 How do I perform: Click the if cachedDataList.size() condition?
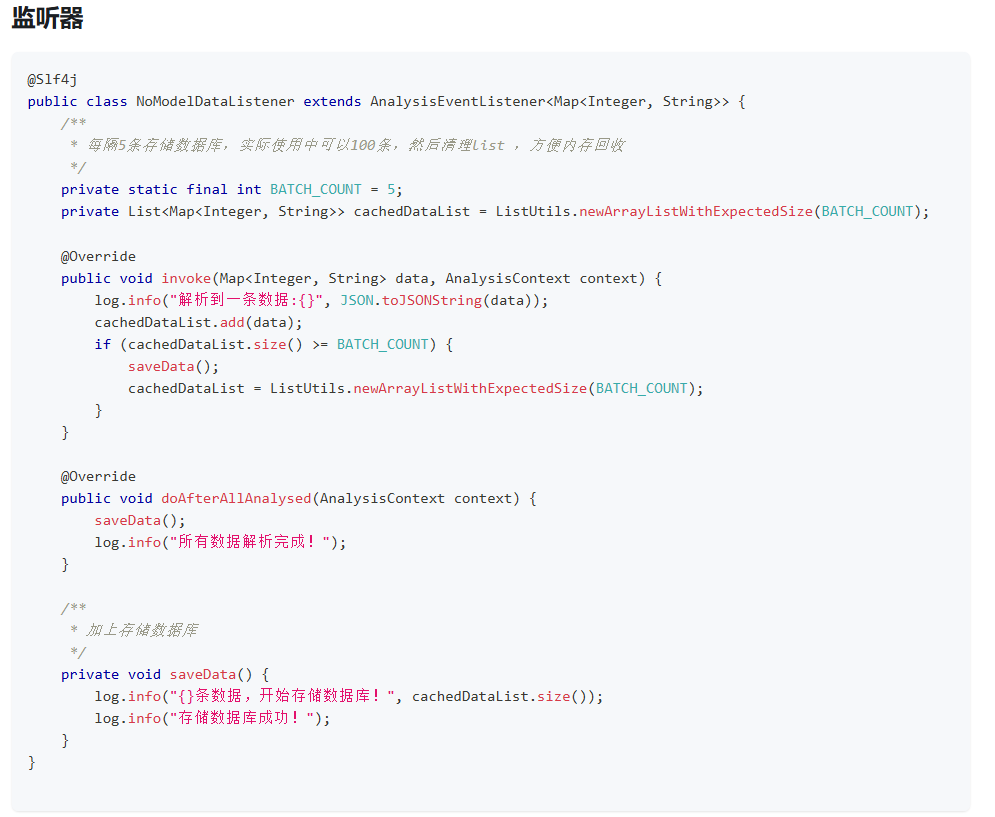pos(273,344)
